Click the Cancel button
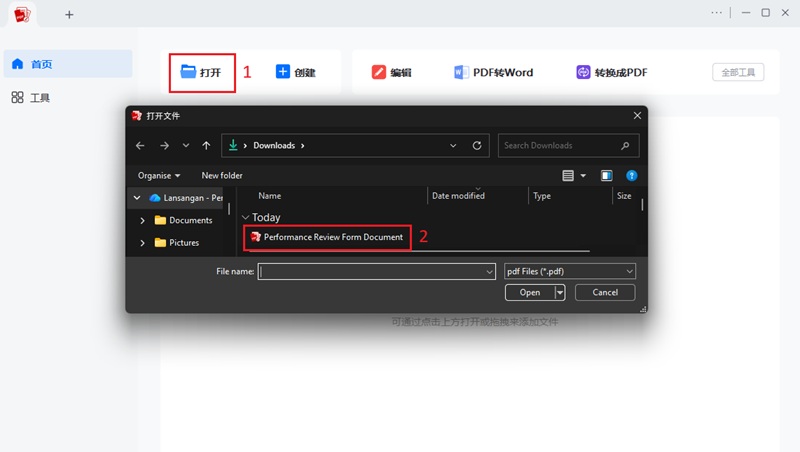The height and width of the screenshot is (452, 800). point(605,292)
